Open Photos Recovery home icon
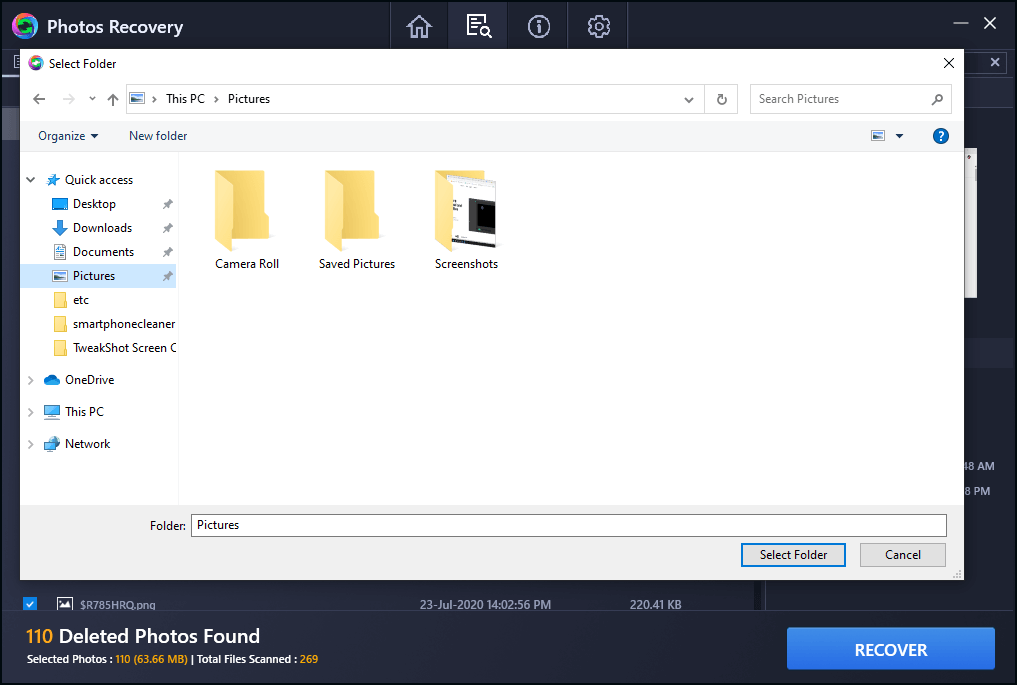This screenshot has width=1017, height=685. tap(419, 27)
